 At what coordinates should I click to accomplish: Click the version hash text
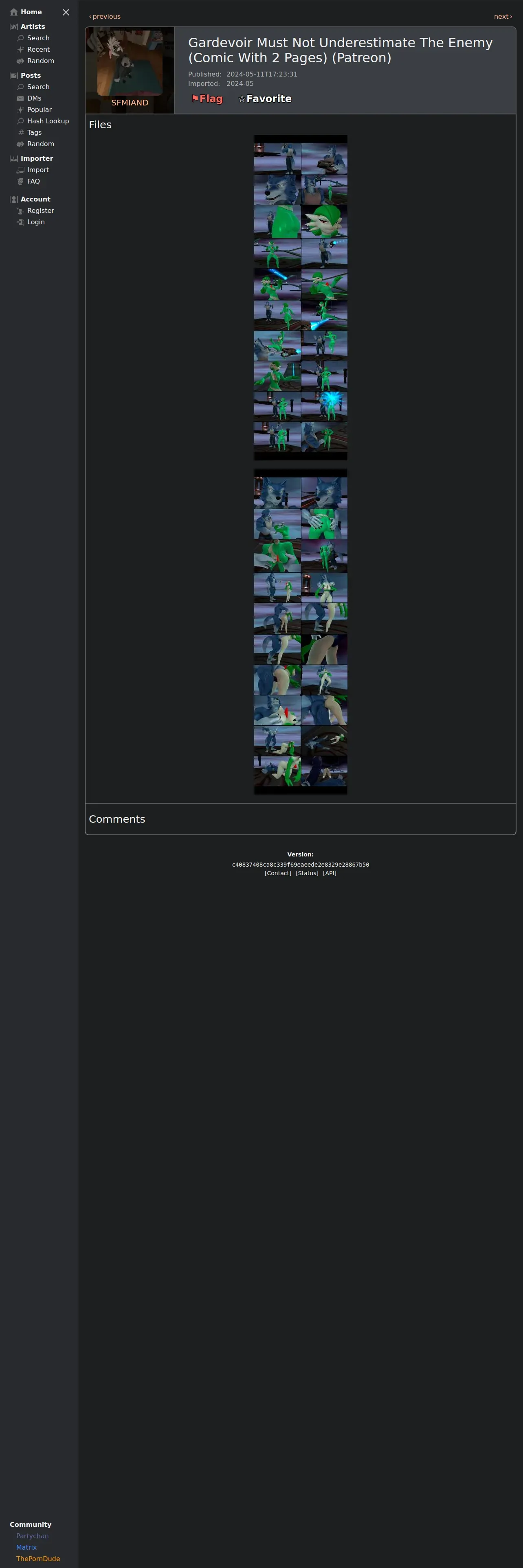click(300, 864)
